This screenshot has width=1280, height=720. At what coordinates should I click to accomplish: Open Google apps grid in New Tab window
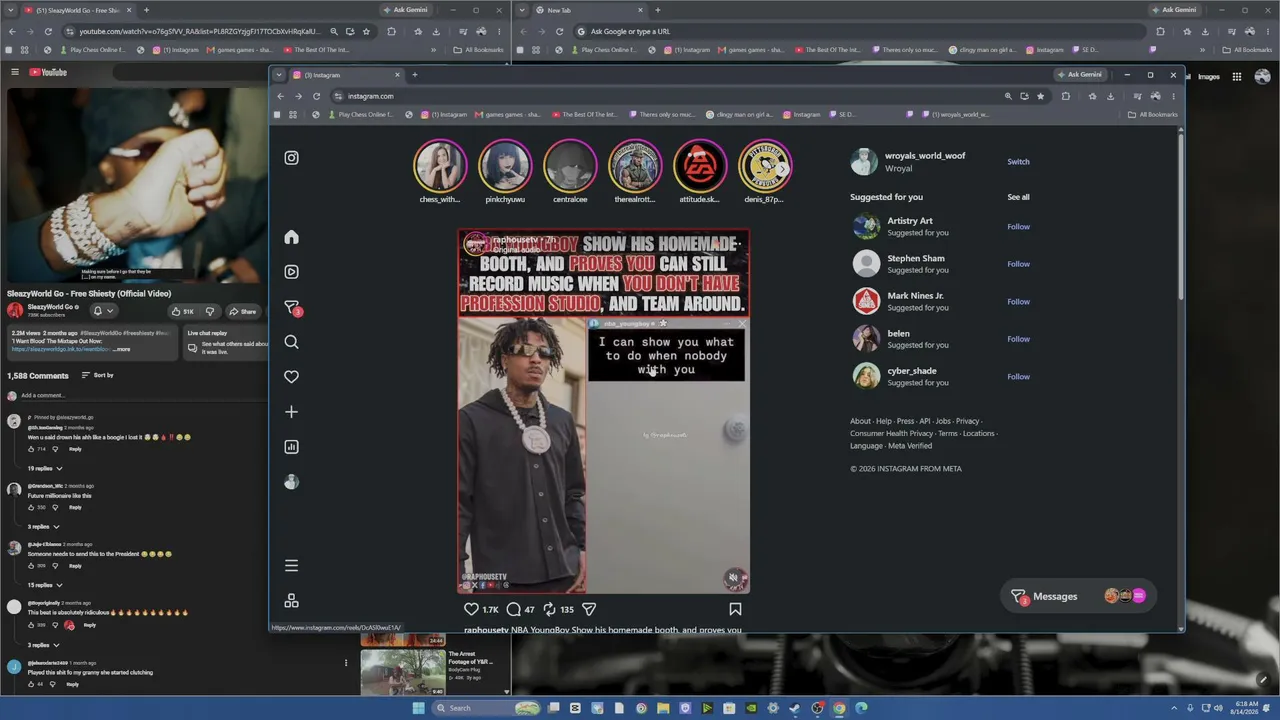[x=1237, y=76]
